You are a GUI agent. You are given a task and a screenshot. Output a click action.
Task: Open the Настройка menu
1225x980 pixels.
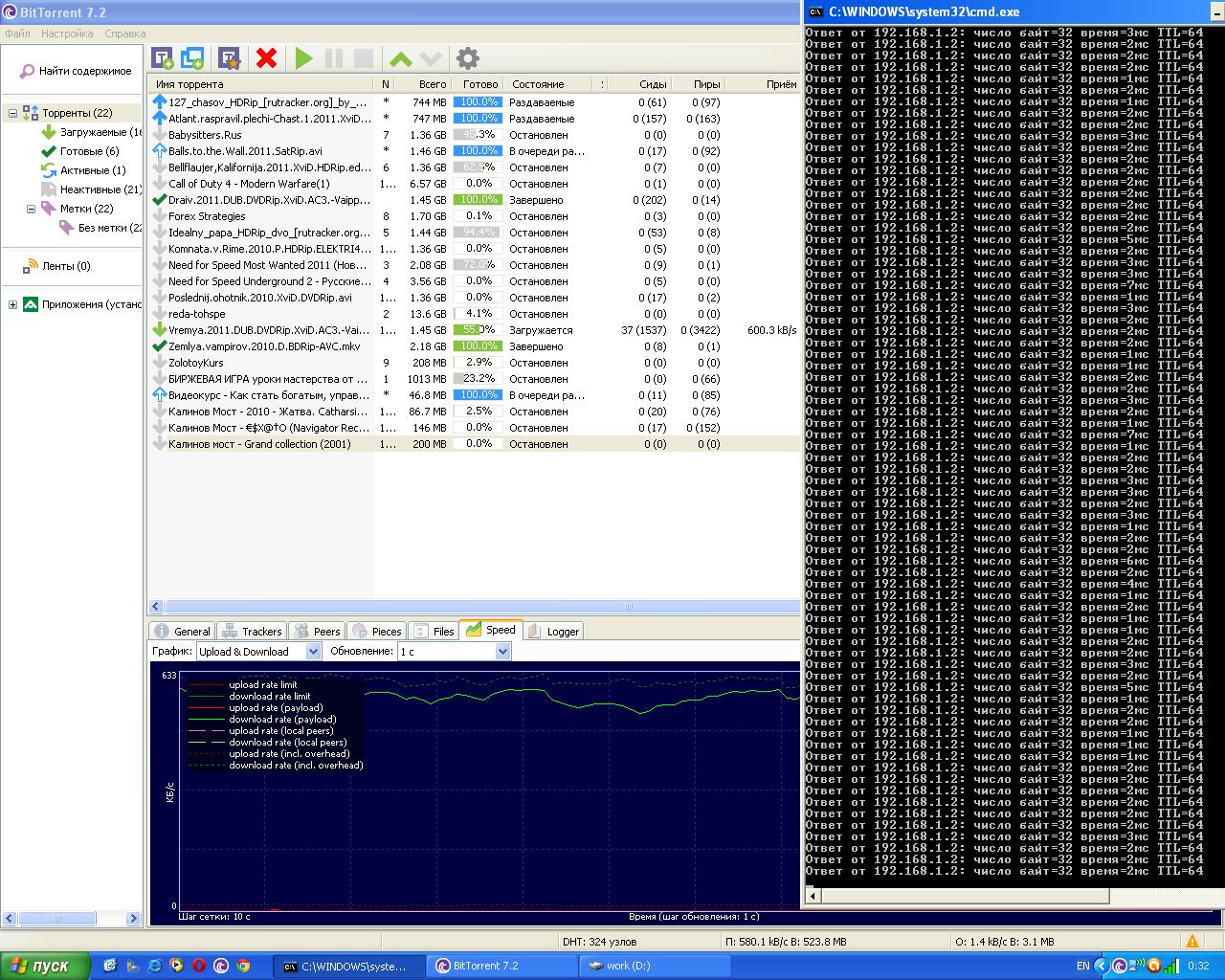[67, 33]
